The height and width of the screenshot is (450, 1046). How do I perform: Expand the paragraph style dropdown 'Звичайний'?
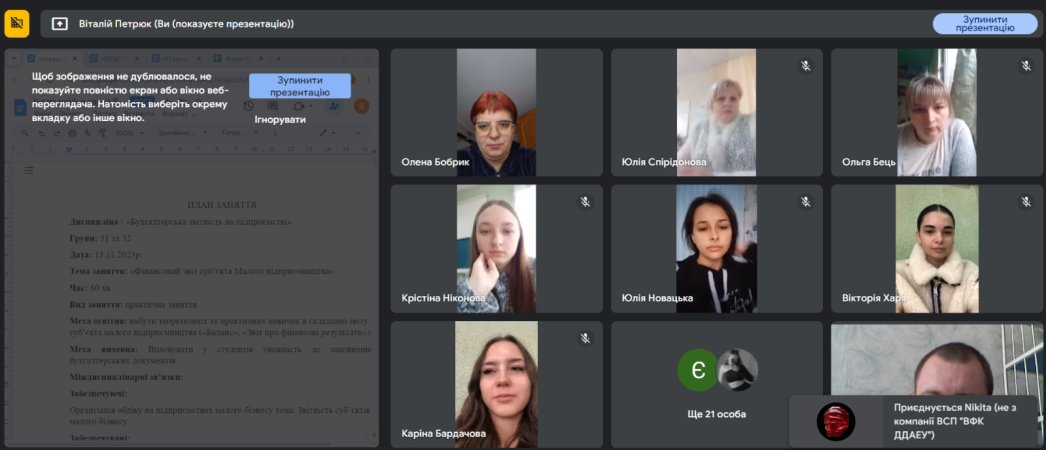180,132
